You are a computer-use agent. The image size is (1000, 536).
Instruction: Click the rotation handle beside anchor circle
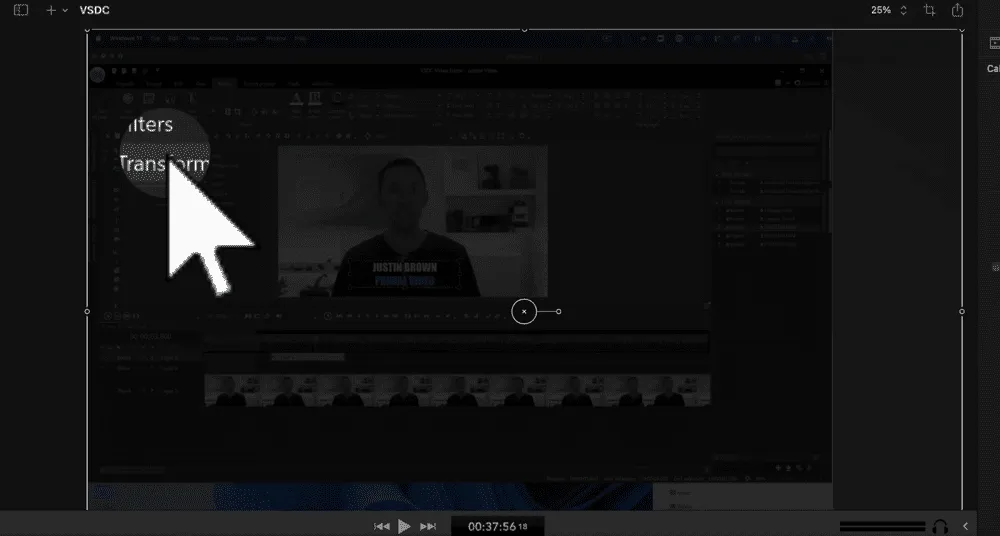click(558, 311)
